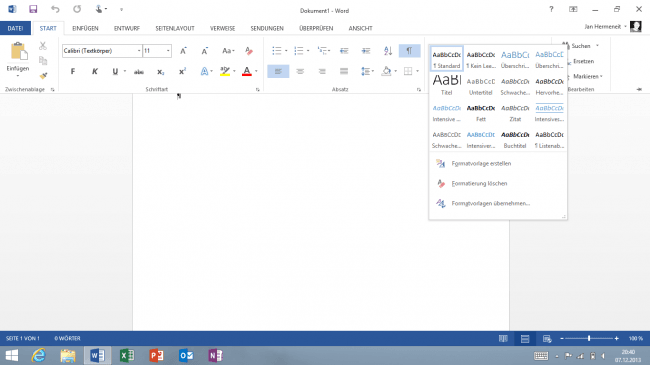Click the Ersetzen button
The image size is (650, 365).
point(583,61)
